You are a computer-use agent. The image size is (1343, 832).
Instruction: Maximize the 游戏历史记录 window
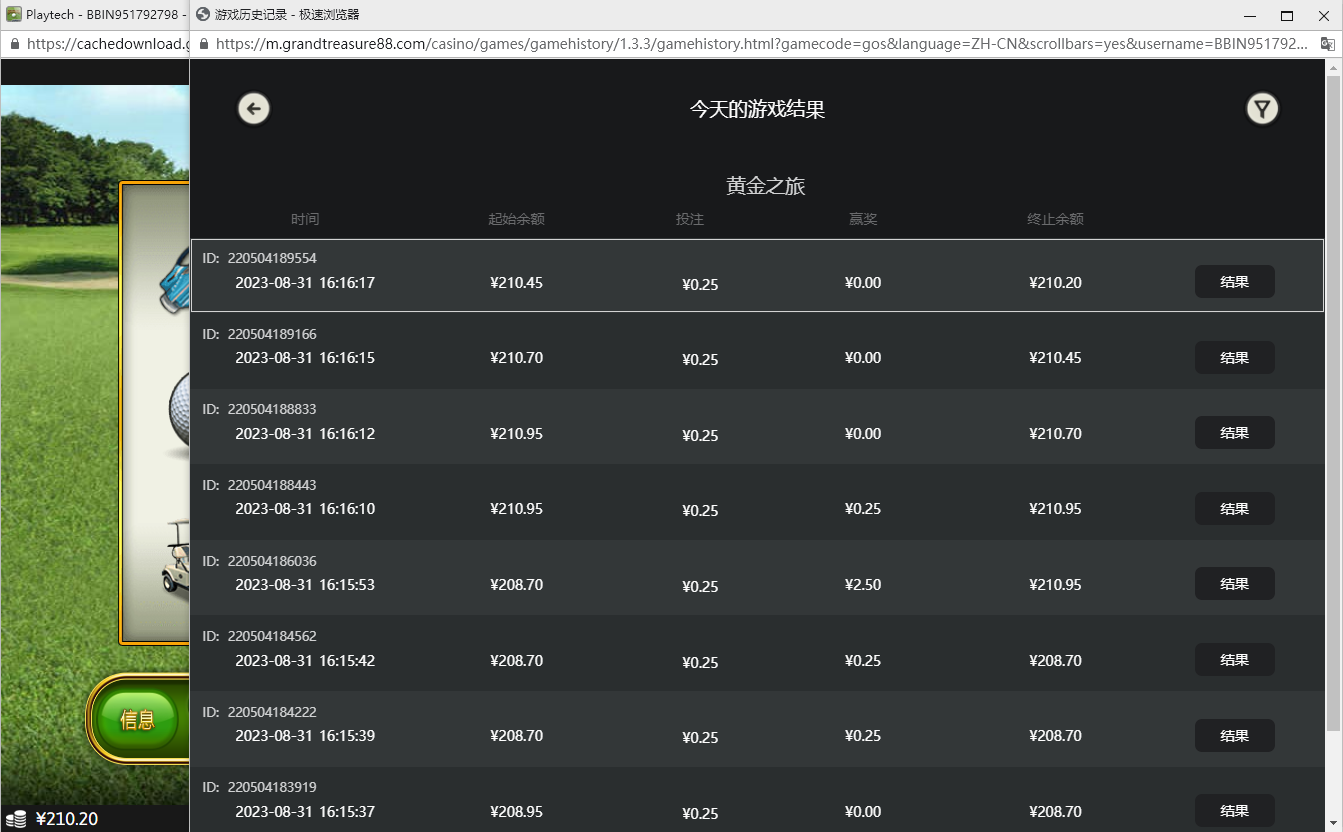tap(1287, 15)
